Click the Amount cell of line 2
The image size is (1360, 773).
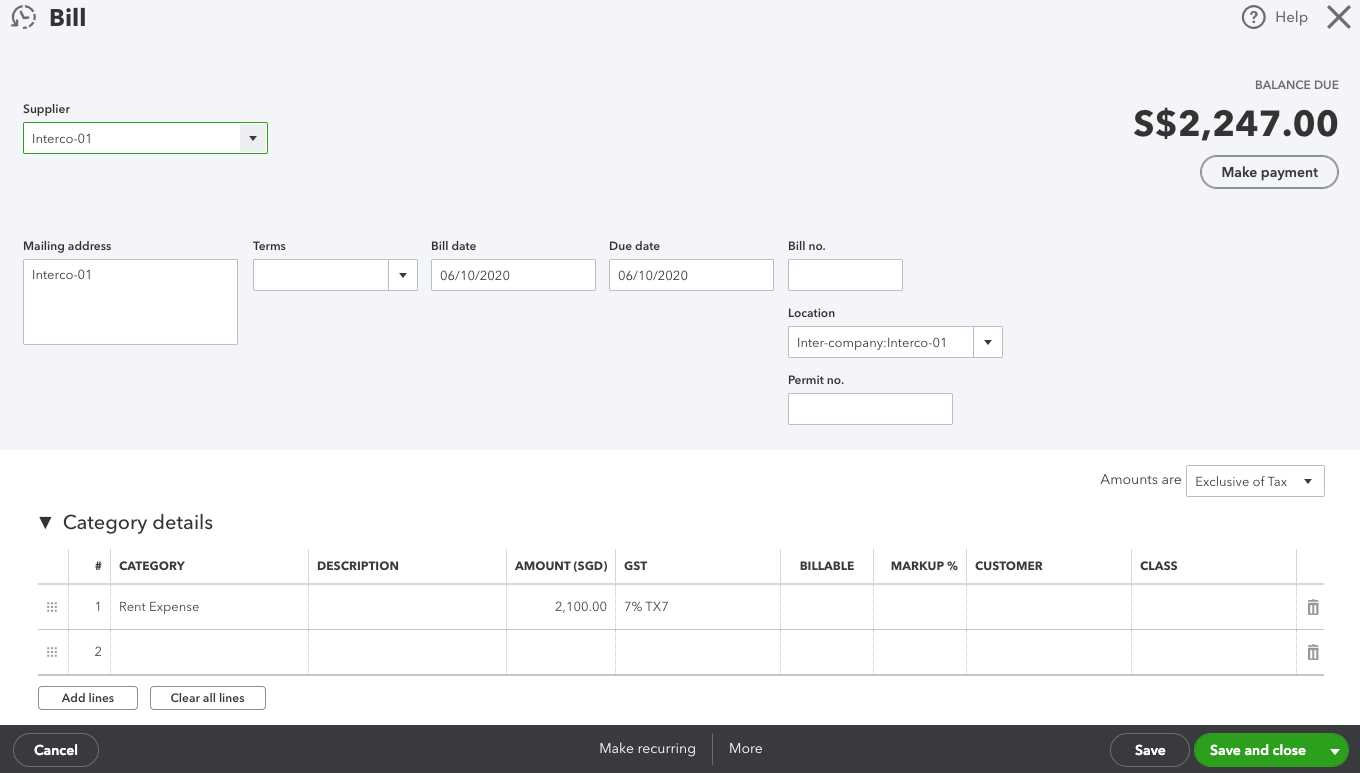[561, 652]
